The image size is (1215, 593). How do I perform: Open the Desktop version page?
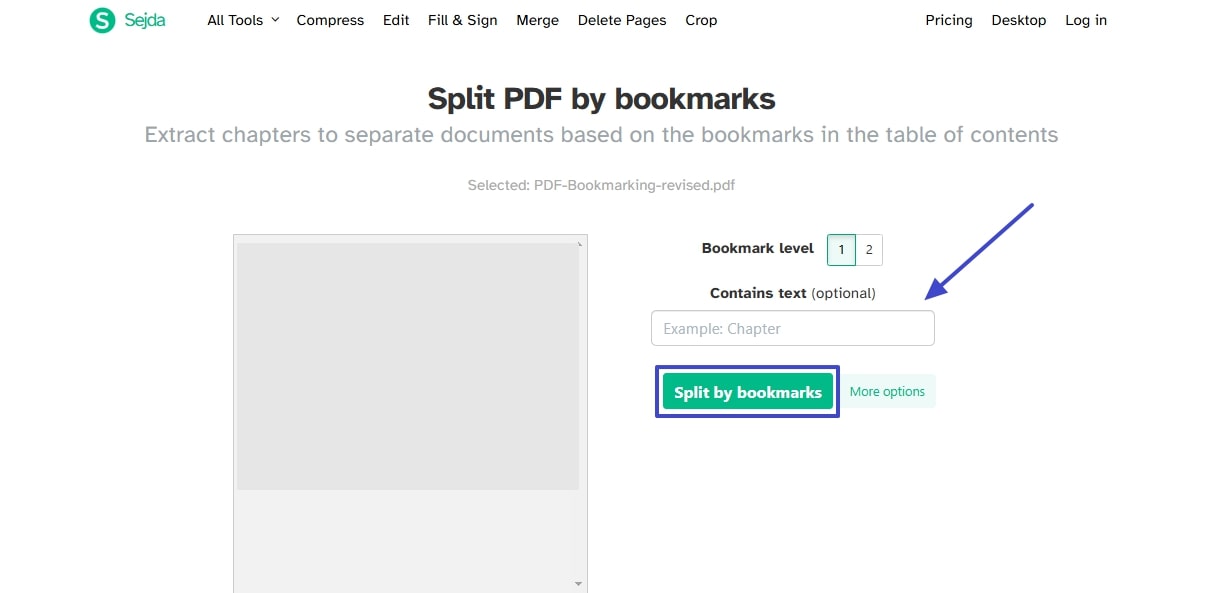1018,20
